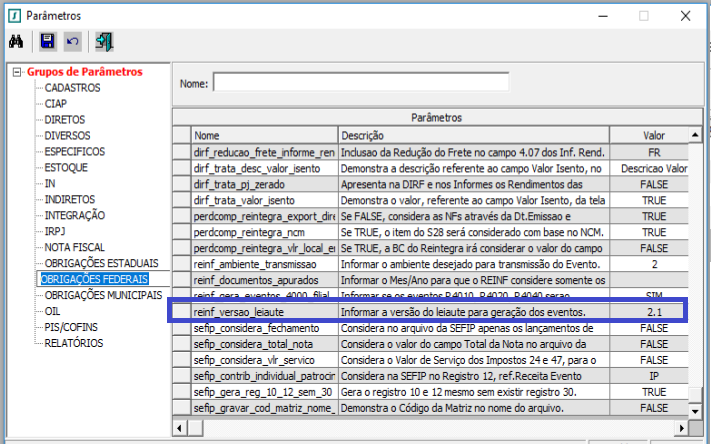
Task: Click the Parâmetros window title icon
Action: tap(12, 16)
